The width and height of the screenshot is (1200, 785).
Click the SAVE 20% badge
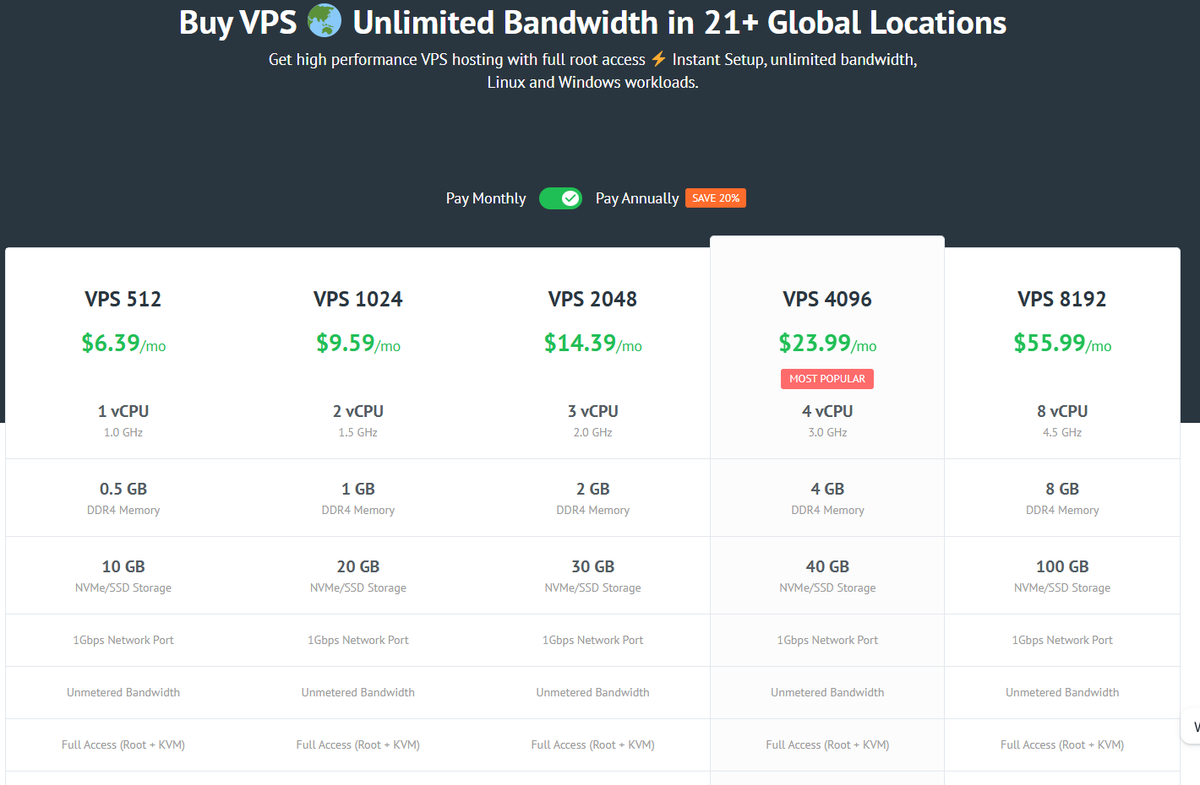(x=716, y=198)
